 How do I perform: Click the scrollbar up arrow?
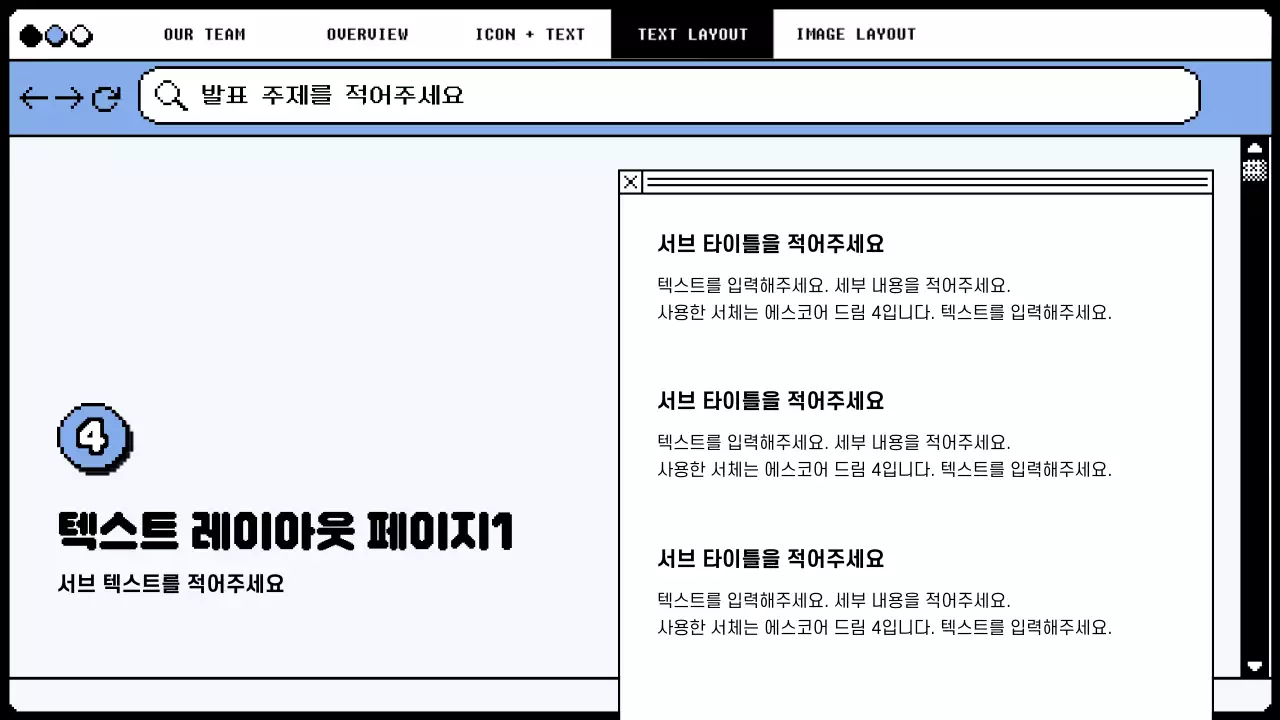(x=1255, y=146)
